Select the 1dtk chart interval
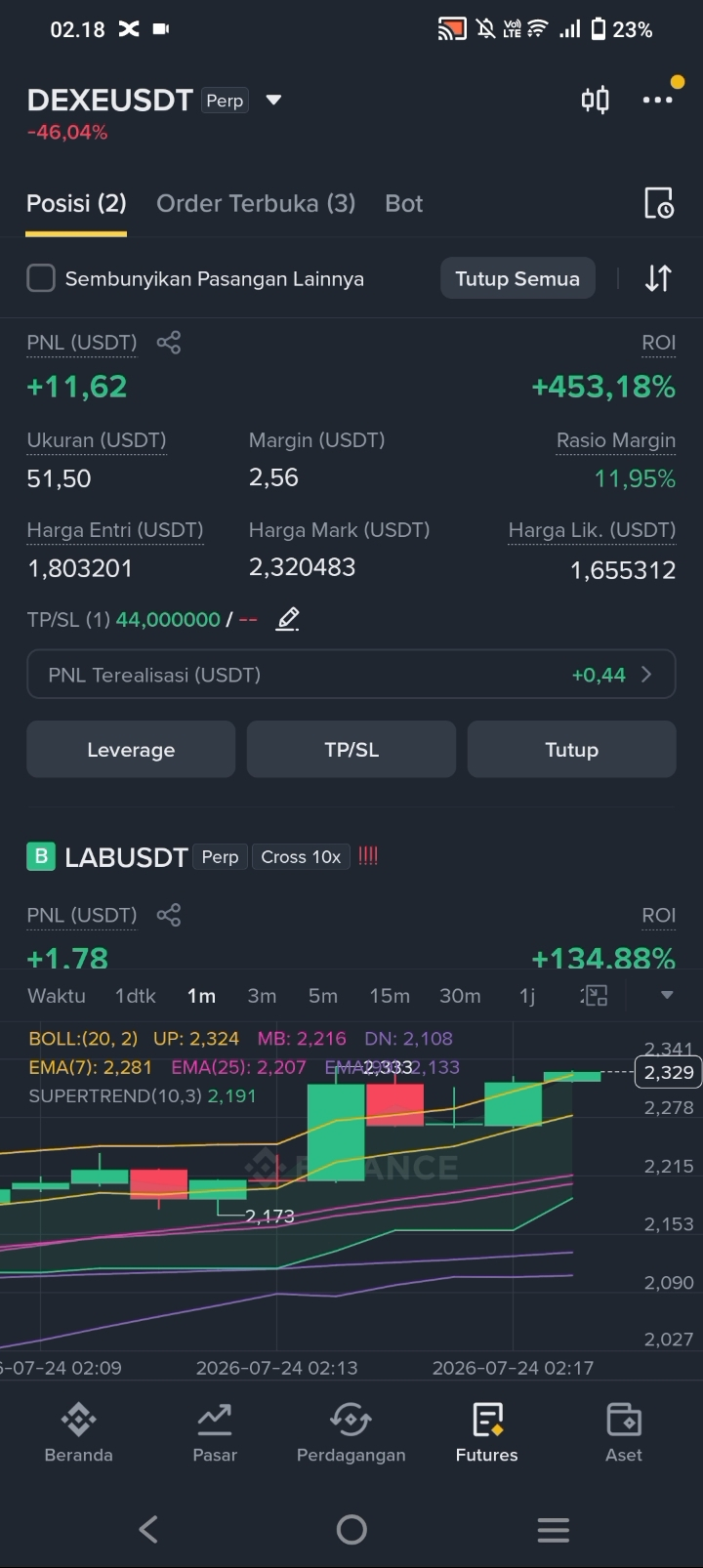 tap(136, 996)
